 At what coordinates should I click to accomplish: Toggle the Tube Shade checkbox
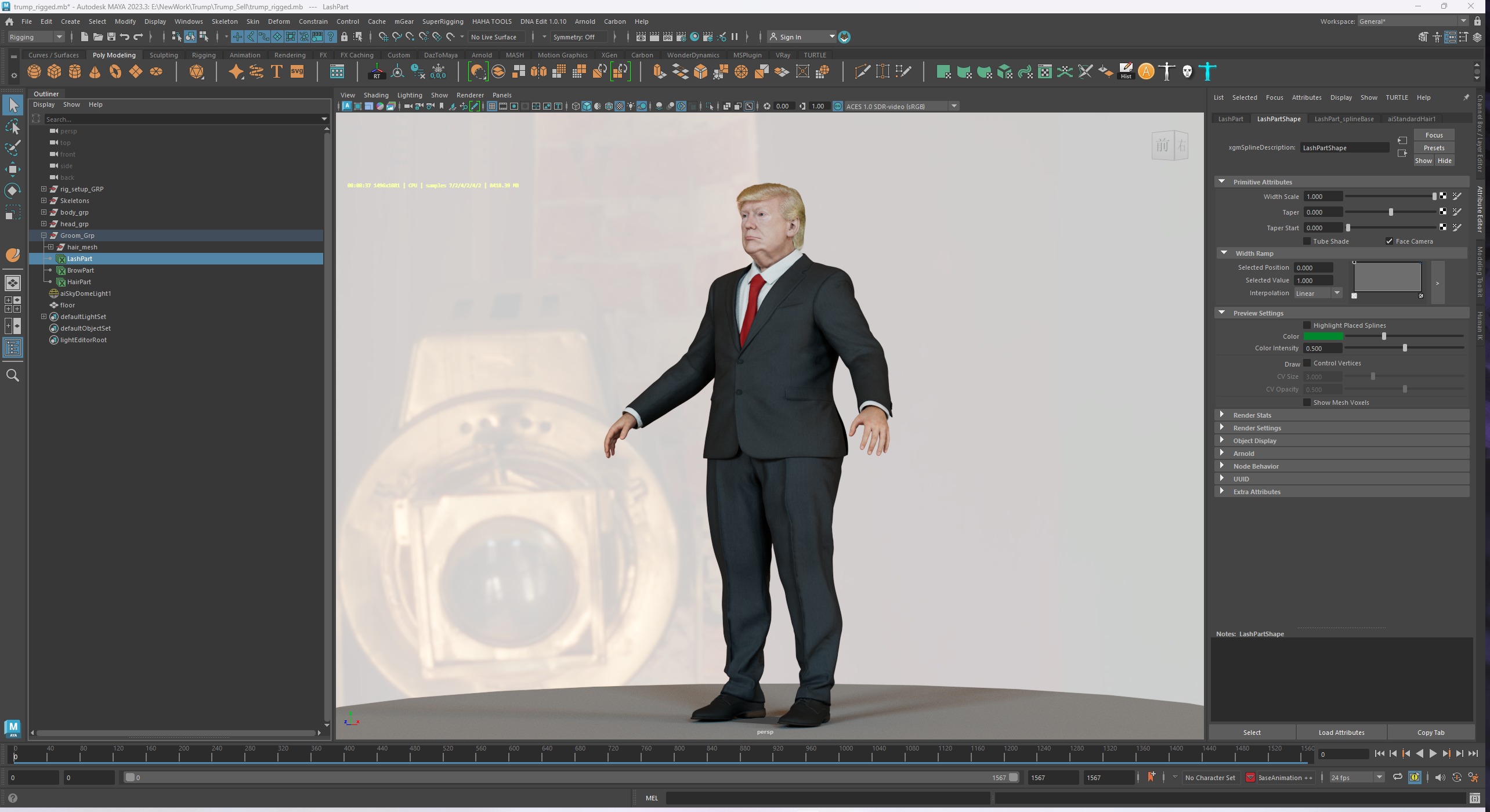tap(1307, 241)
